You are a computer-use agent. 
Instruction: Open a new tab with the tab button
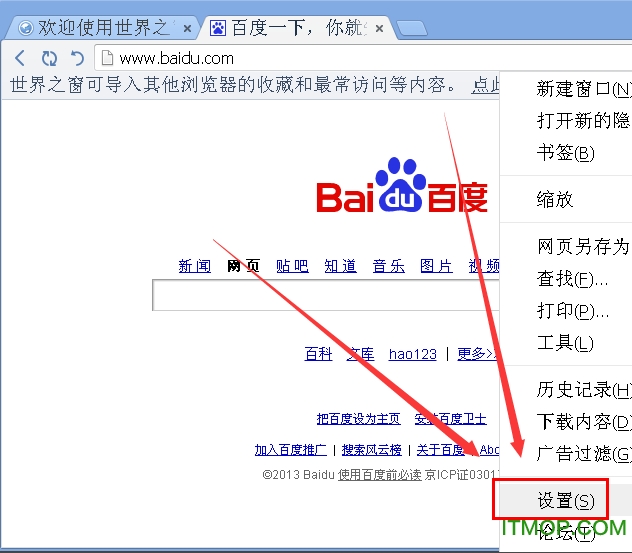pos(411,28)
